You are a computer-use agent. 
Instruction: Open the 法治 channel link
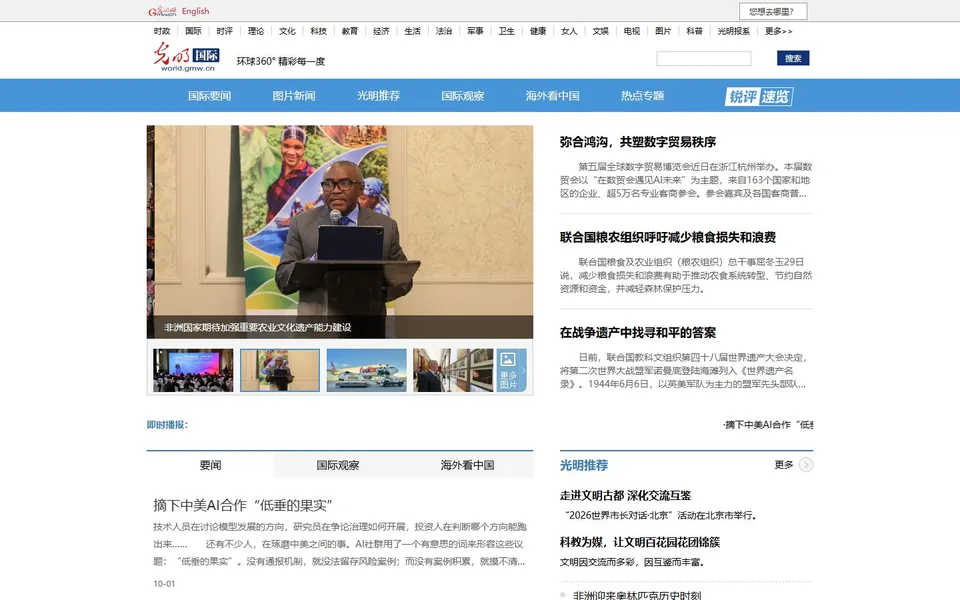[x=444, y=31]
